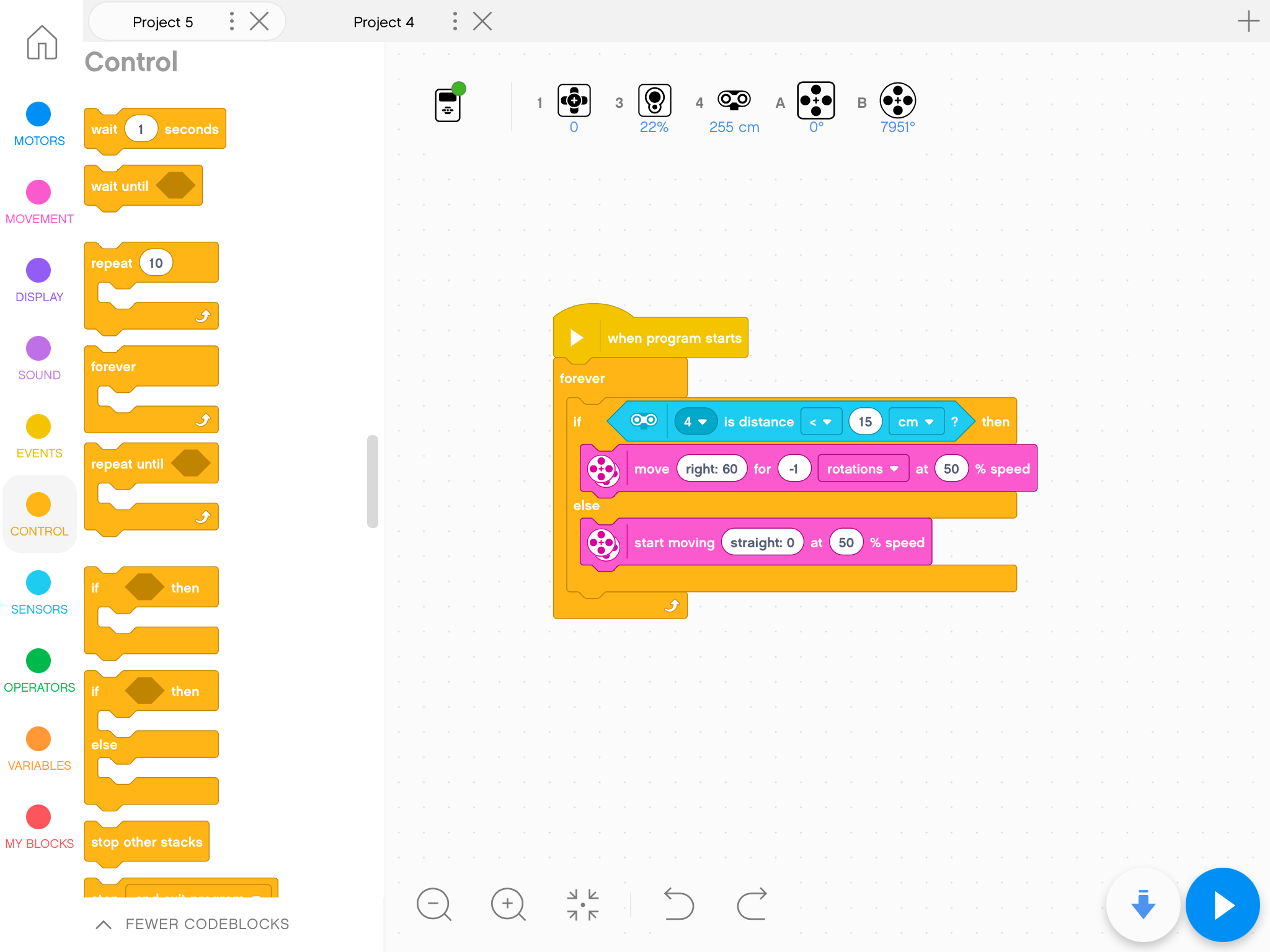This screenshot has height=952, width=1270.
Task: Open the sensor port 4 dropdown
Action: tap(695, 422)
